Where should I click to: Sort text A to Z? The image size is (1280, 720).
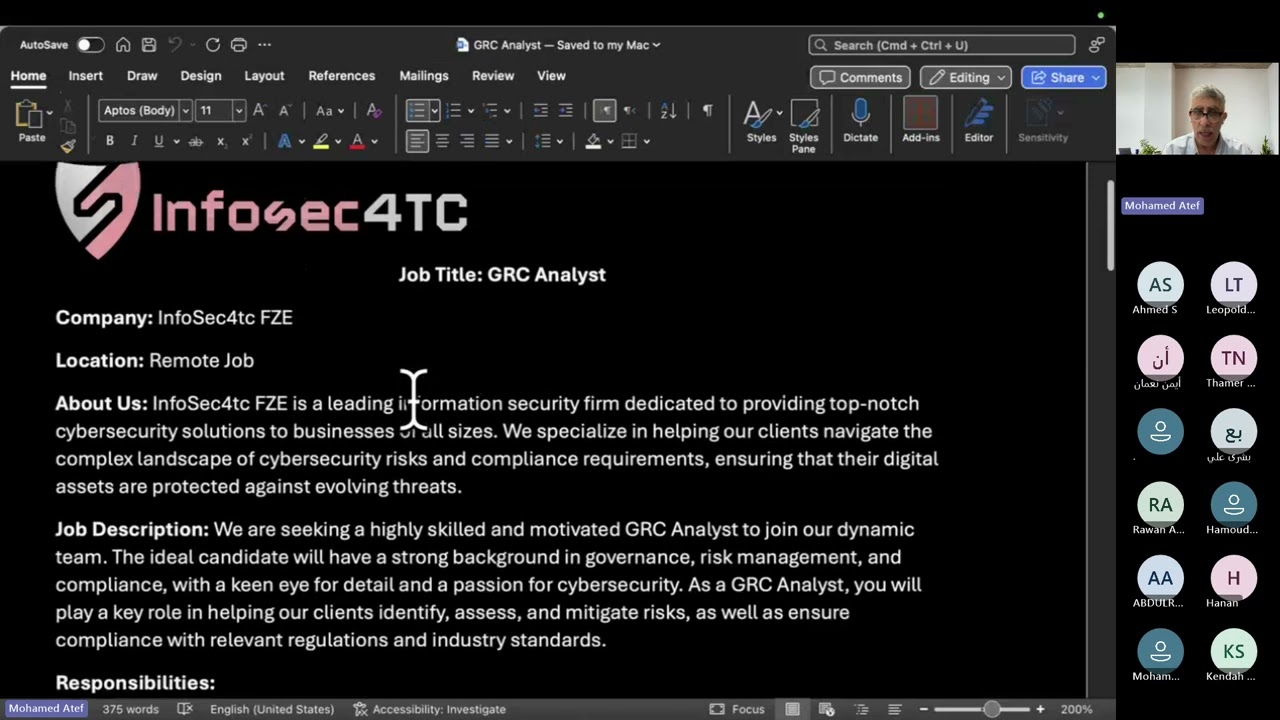click(668, 110)
